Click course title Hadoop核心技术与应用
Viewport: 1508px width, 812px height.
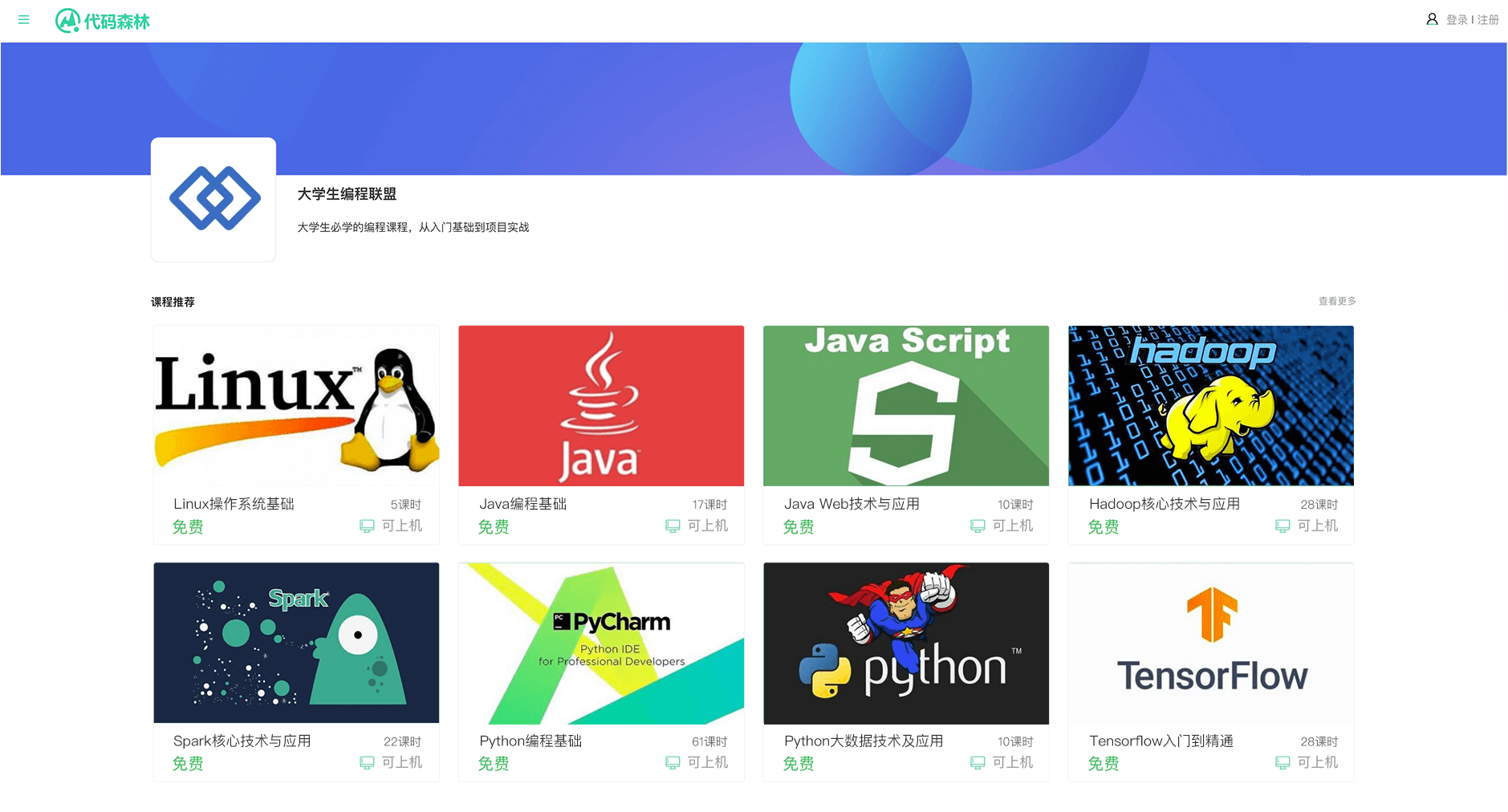pyautogui.click(x=1165, y=504)
